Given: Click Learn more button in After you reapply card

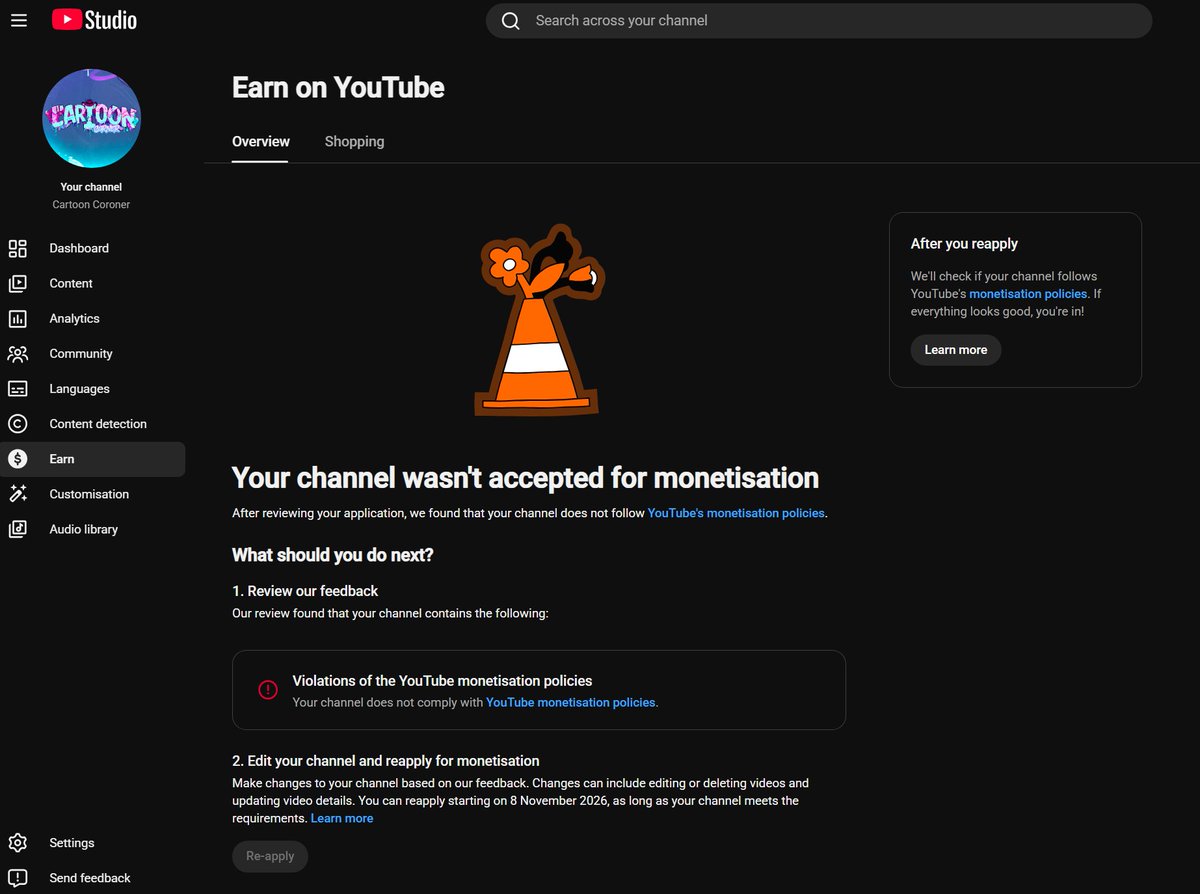Looking at the screenshot, I should 956,350.
